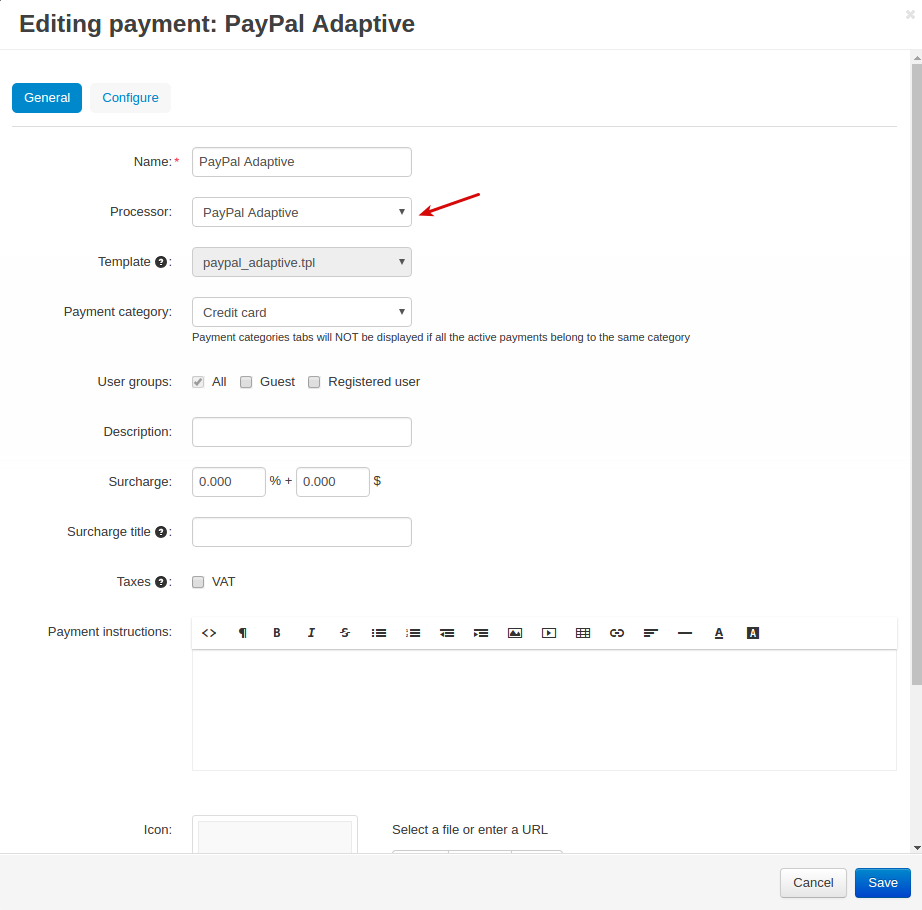
Task: Focus the Surcharge title input field
Action: 302,532
